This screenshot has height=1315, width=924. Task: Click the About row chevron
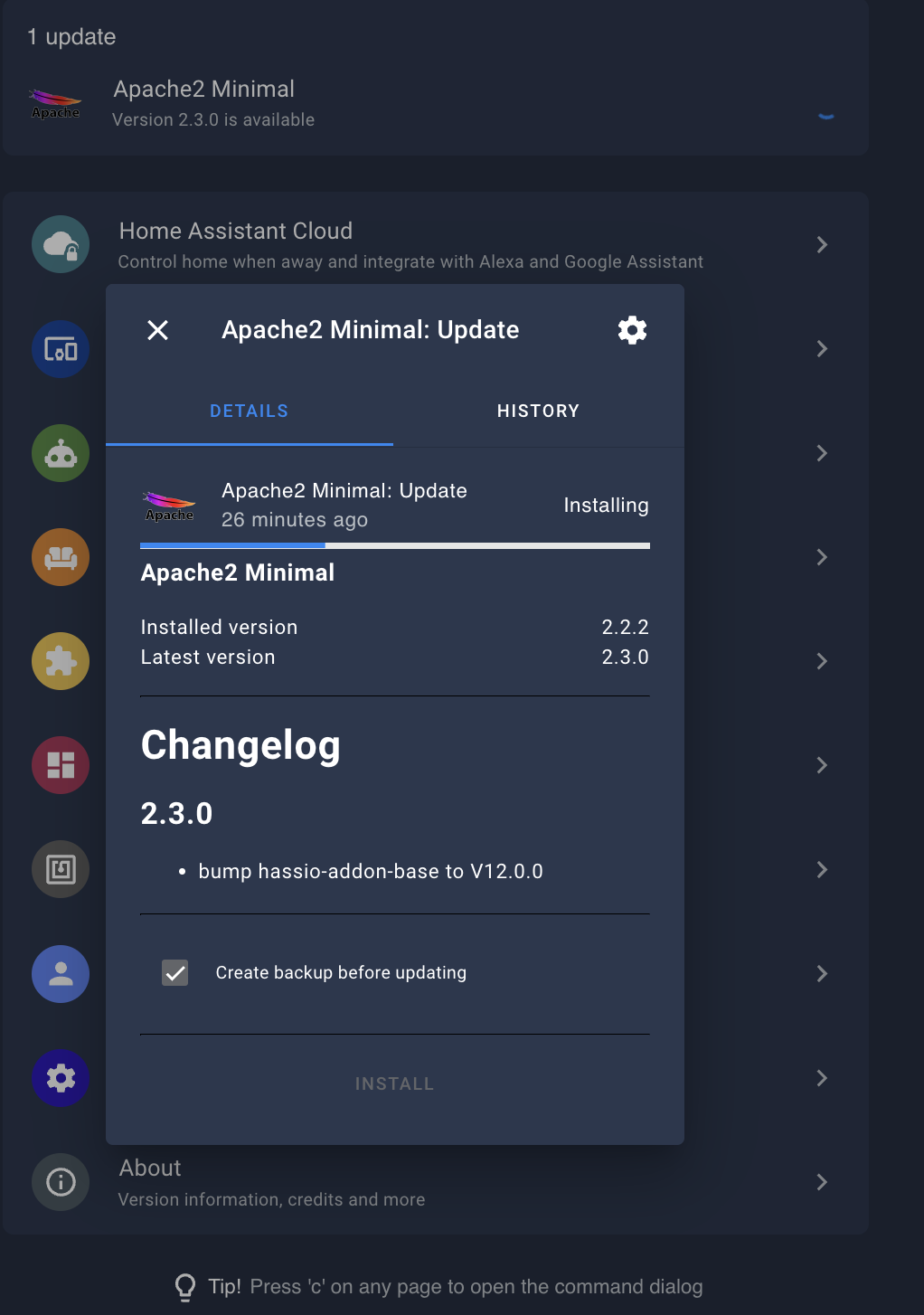[821, 1182]
